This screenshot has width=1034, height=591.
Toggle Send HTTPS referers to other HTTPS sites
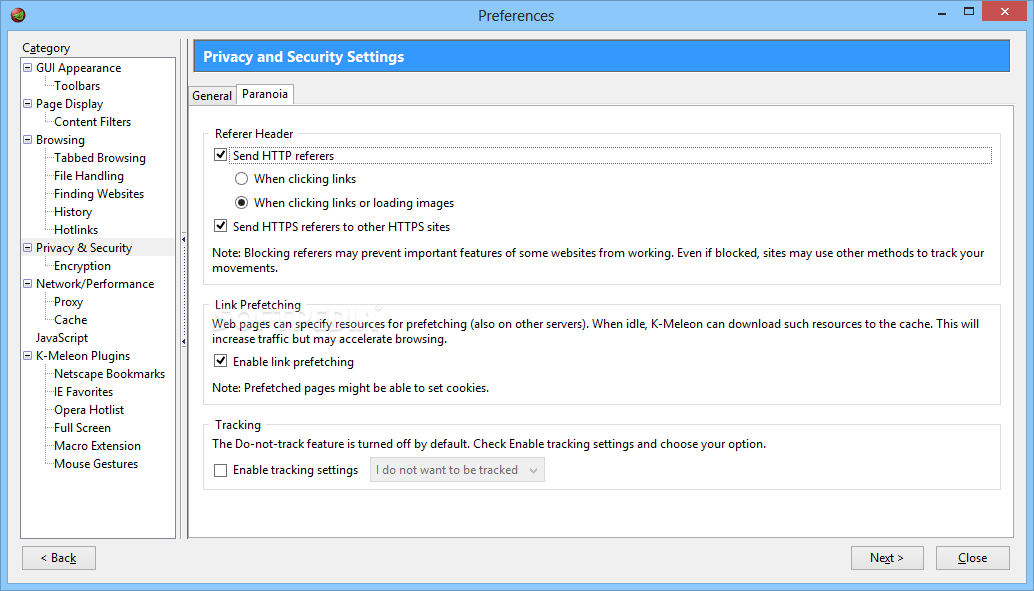(x=220, y=226)
